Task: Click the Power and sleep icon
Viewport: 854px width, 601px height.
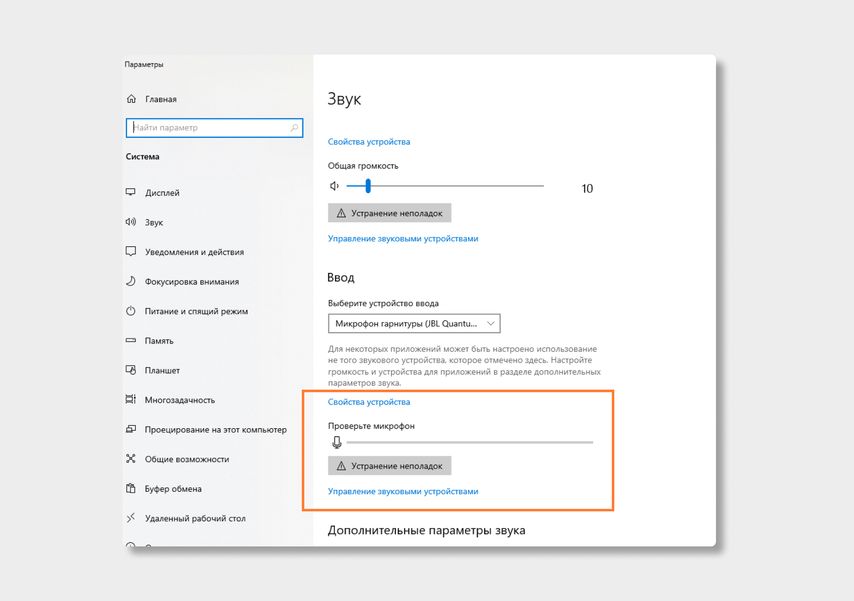Action: (x=131, y=311)
